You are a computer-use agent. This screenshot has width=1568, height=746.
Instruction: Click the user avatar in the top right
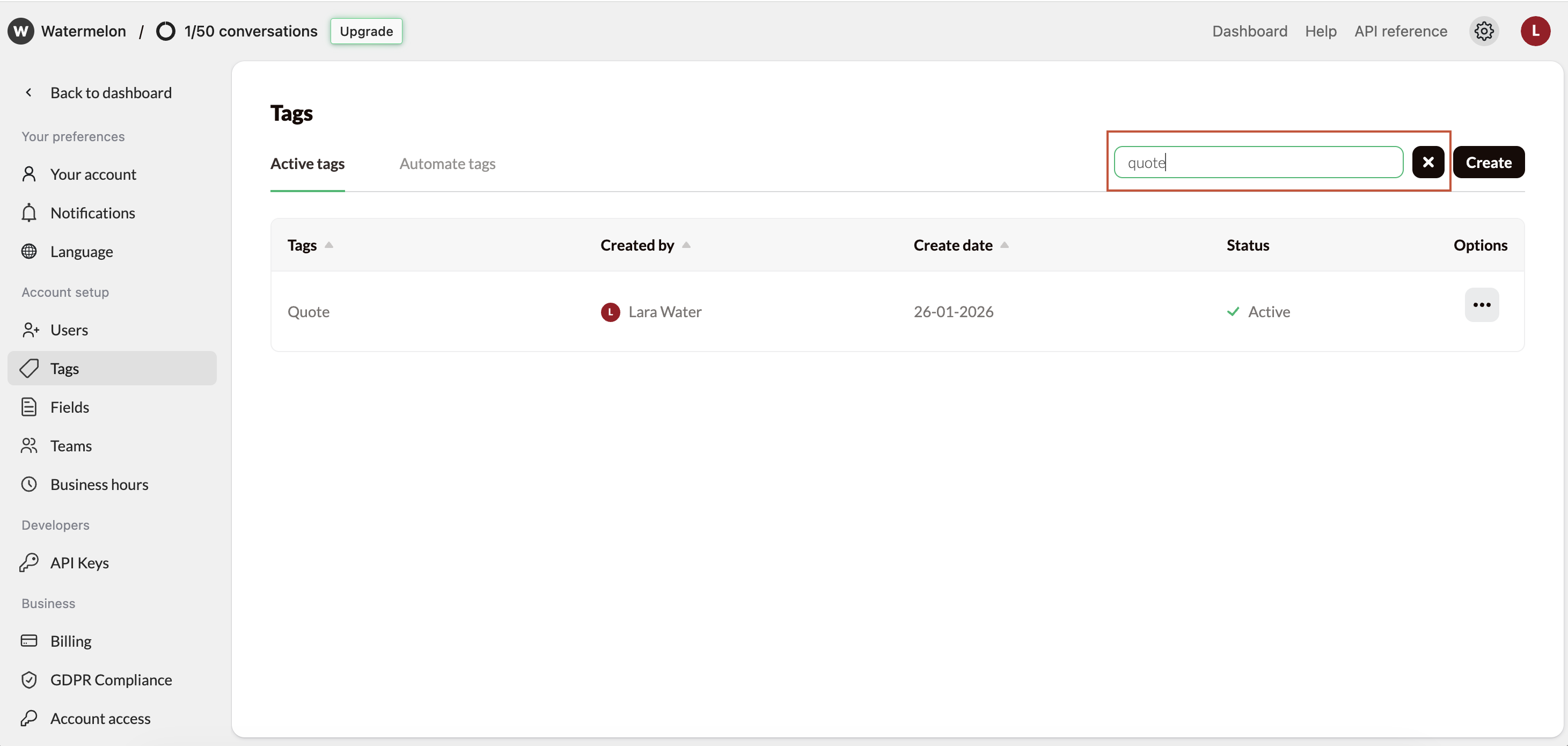pos(1535,31)
